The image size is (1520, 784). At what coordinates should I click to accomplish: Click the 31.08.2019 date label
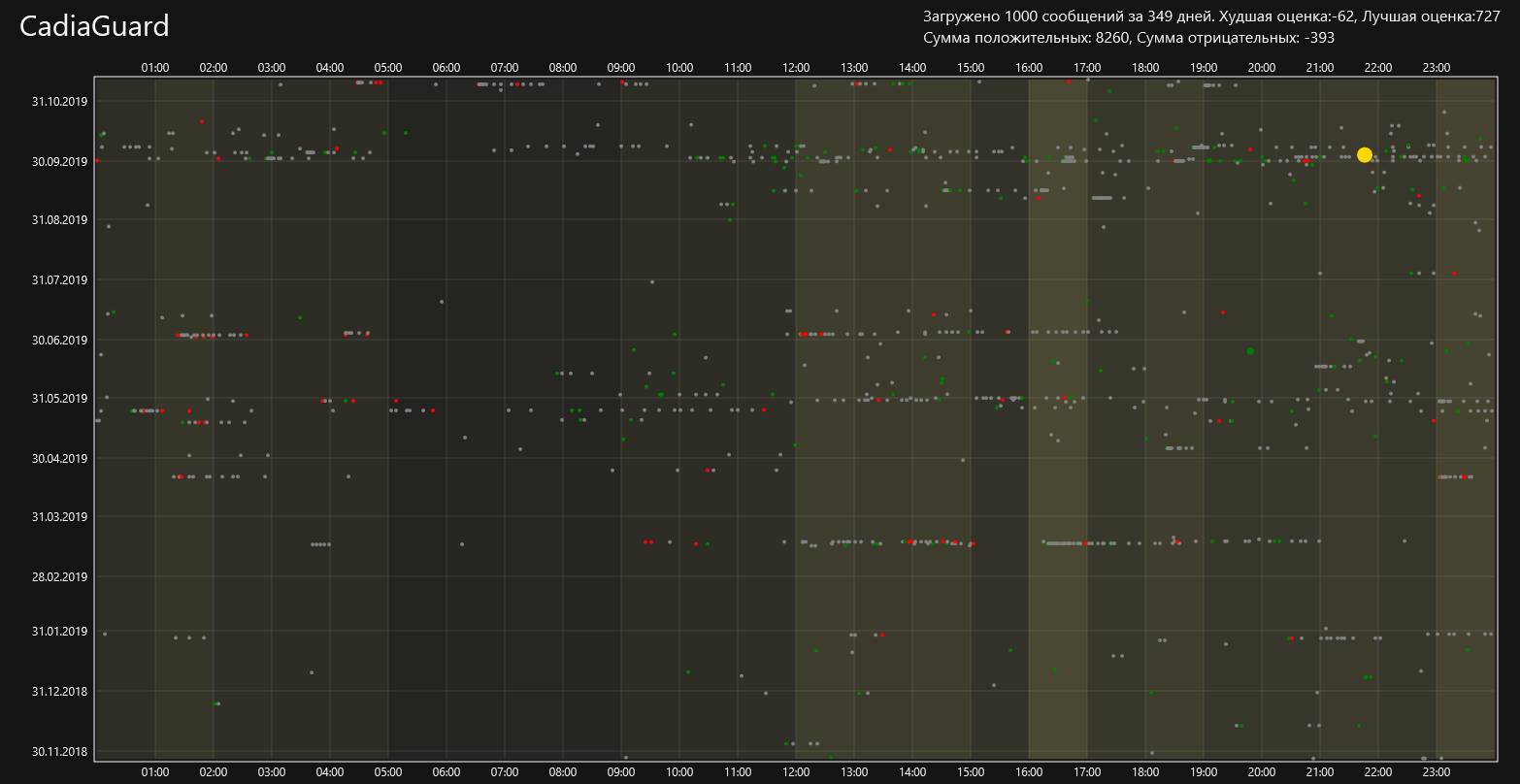pos(60,220)
